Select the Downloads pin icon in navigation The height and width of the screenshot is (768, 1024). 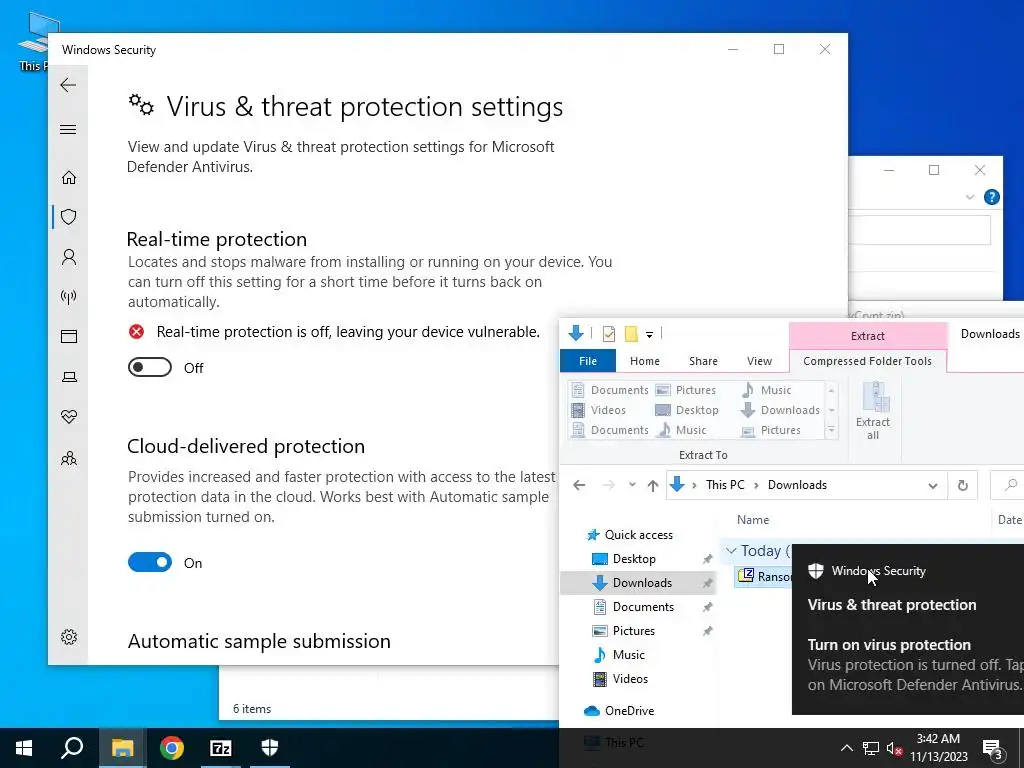coord(707,583)
